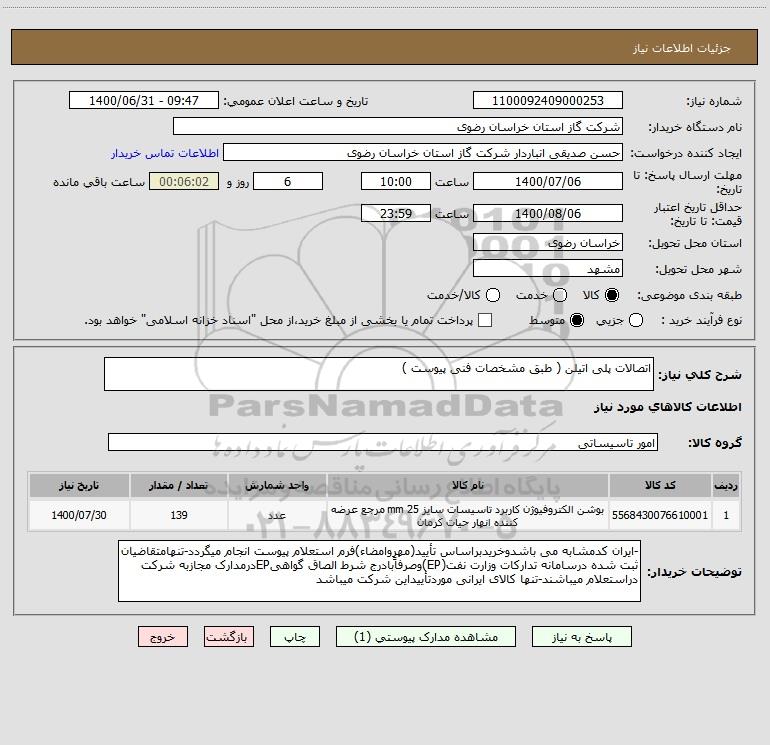Click the پاسخ به نیاز button
This screenshot has width=770, height=745.
pyautogui.click(x=581, y=637)
